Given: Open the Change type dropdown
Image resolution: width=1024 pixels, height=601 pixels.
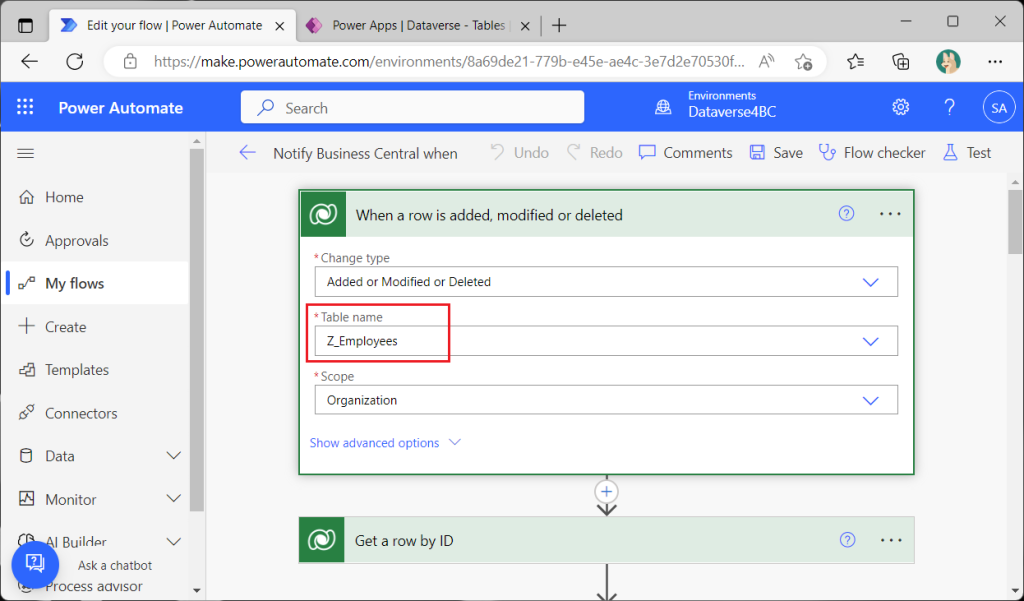Looking at the screenshot, I should pos(606,282).
